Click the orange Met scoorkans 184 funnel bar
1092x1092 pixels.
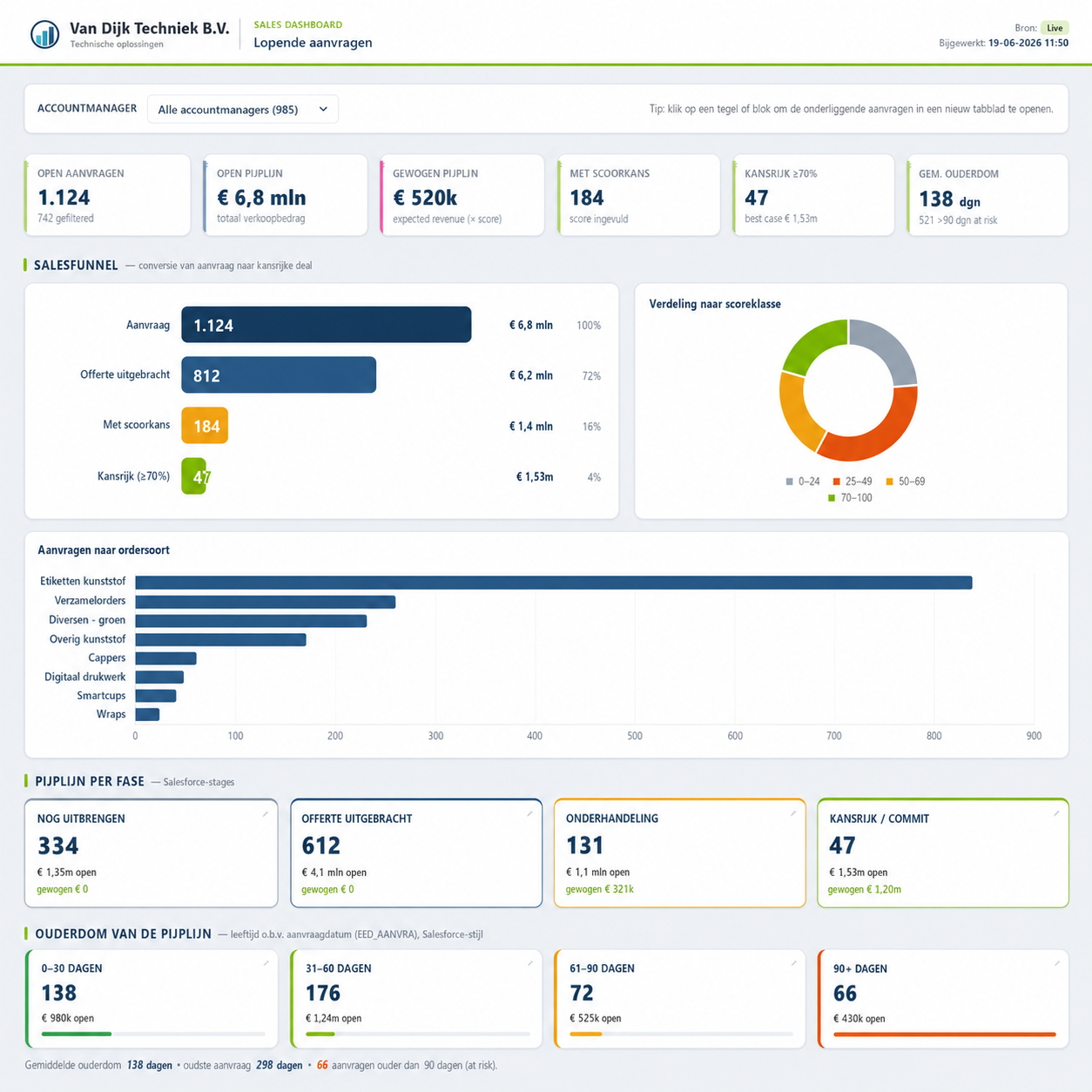pyautogui.click(x=205, y=426)
